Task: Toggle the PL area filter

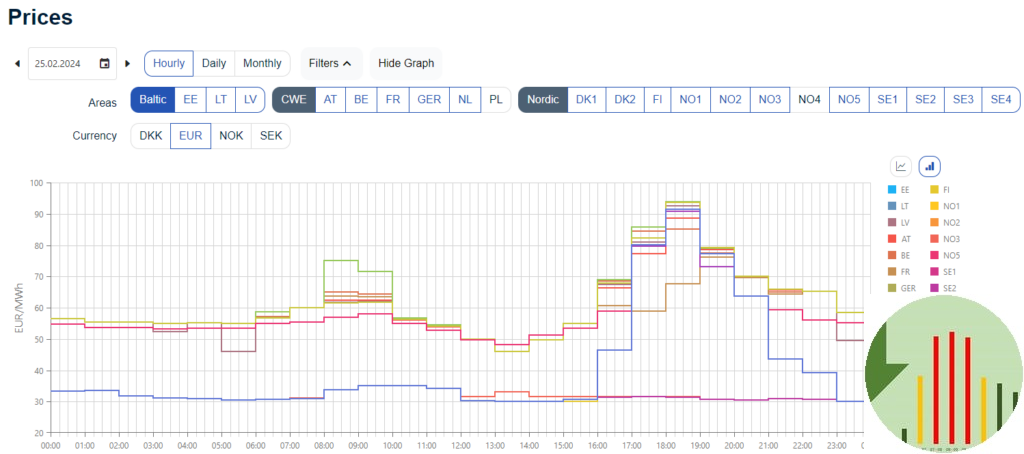Action: click(496, 100)
